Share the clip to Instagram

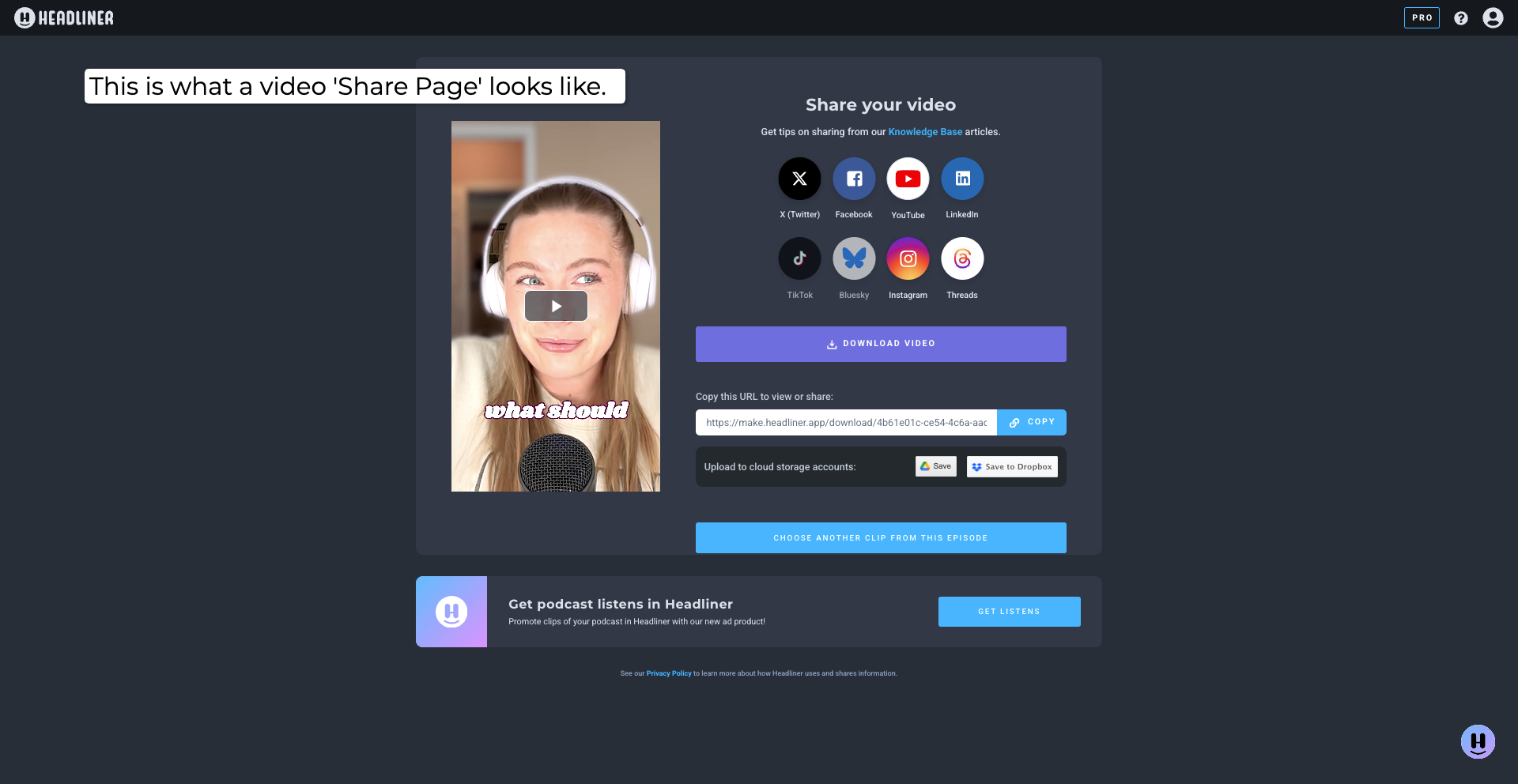[x=908, y=258]
